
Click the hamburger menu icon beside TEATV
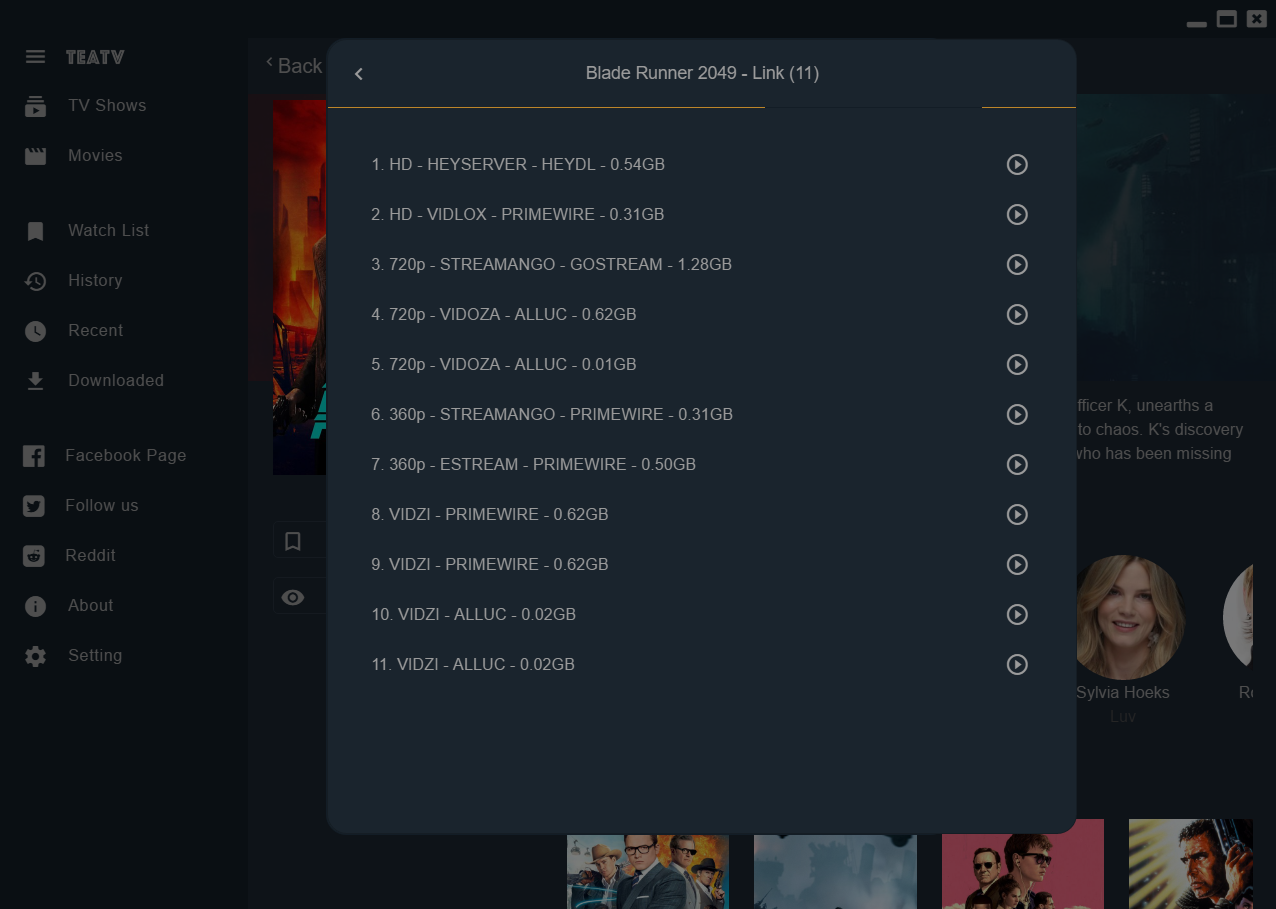(35, 57)
